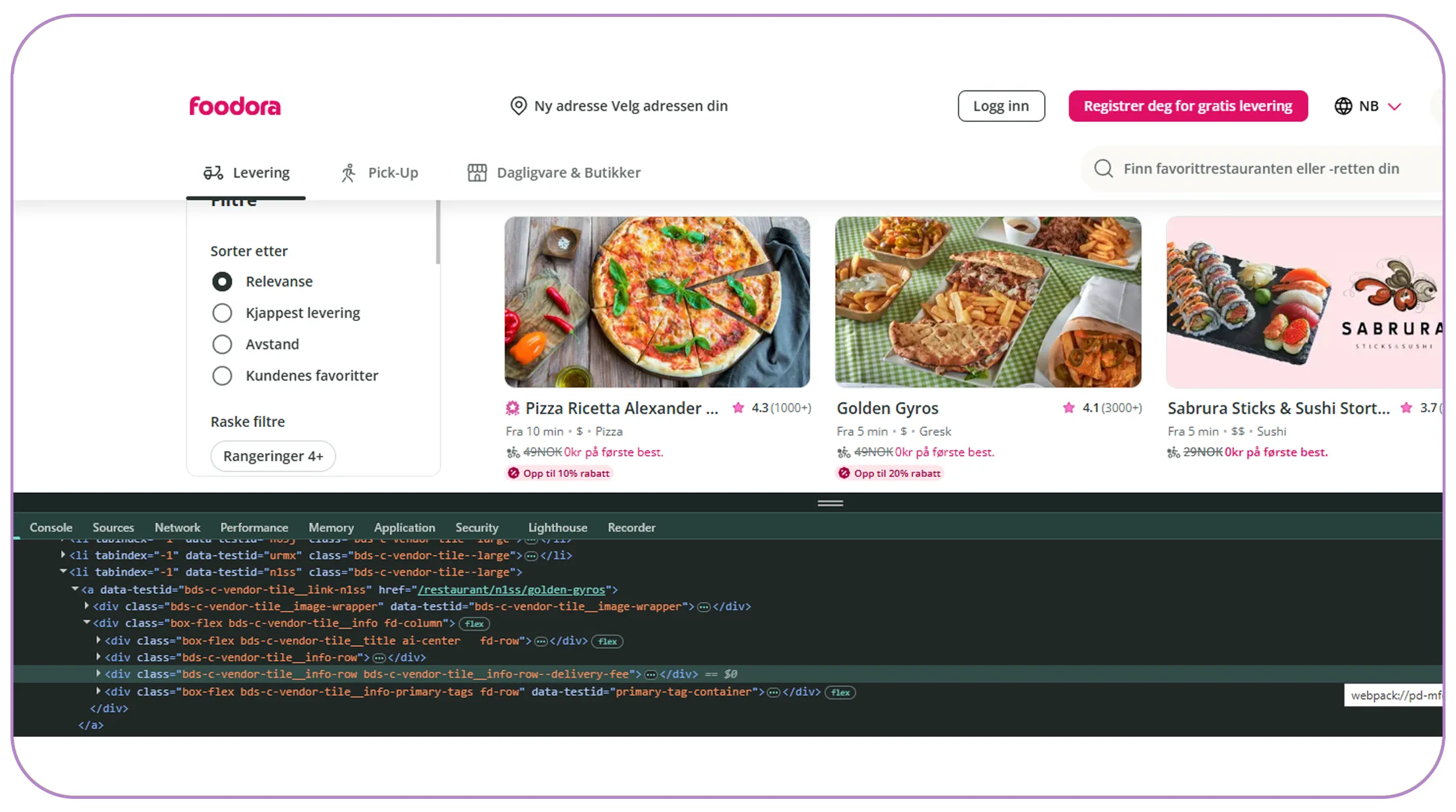Viewport: 1456px width, 812px height.
Task: Click the foodora logo
Action: [x=234, y=106]
